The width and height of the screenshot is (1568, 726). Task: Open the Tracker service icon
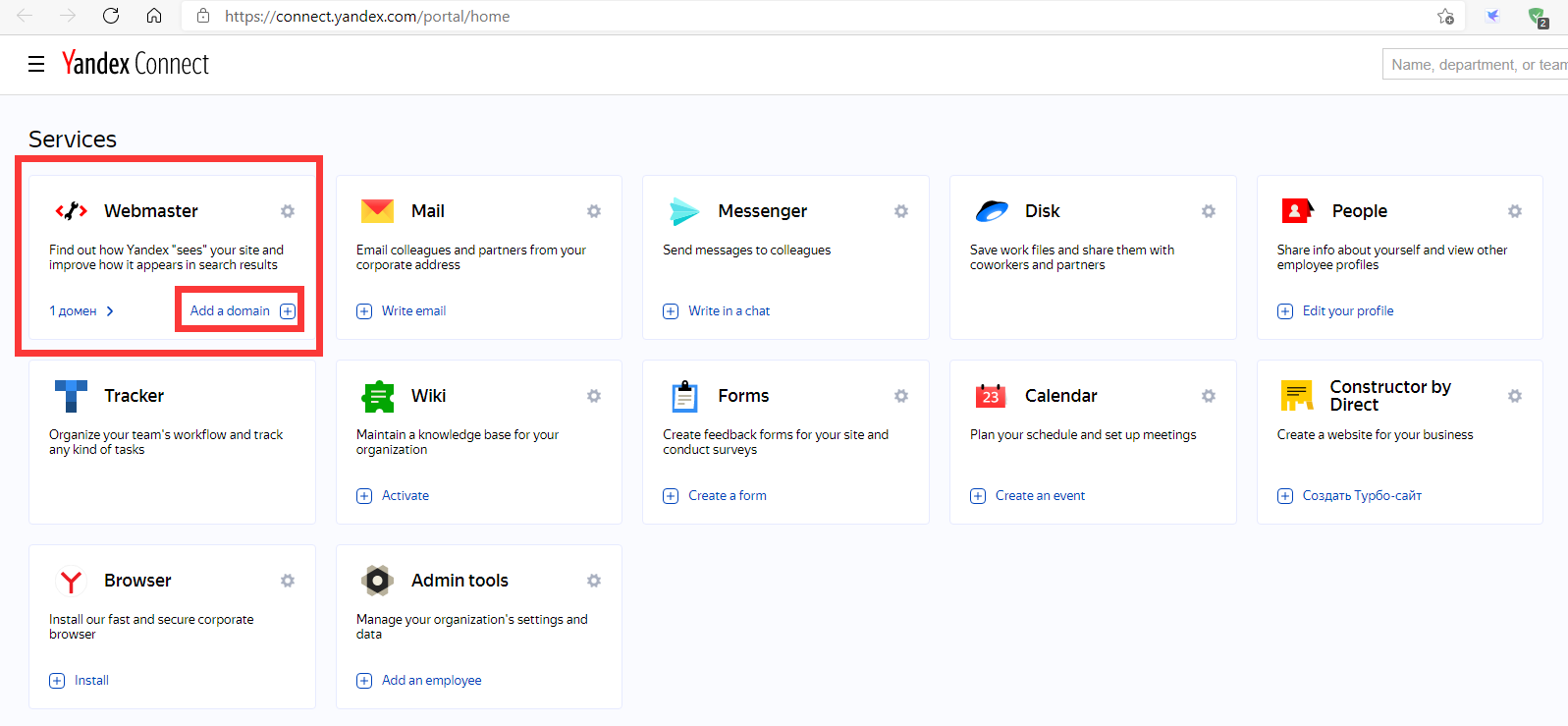click(71, 396)
